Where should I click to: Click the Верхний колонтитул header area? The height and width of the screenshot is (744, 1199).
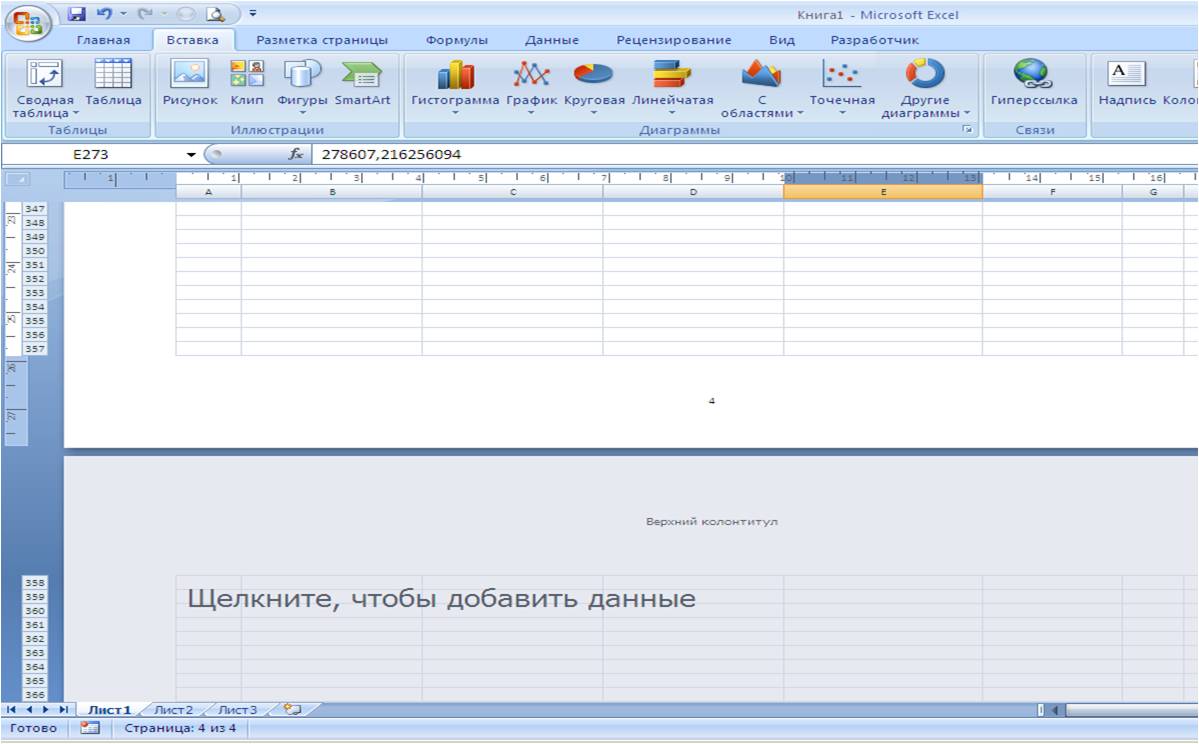(x=711, y=522)
